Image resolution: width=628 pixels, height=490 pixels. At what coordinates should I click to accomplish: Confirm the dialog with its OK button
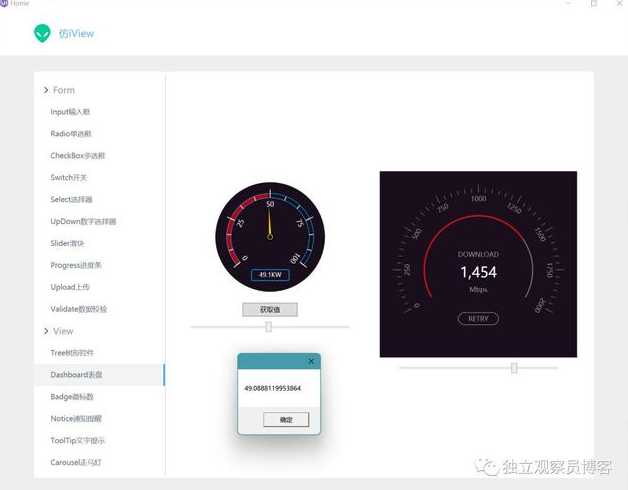point(286,419)
